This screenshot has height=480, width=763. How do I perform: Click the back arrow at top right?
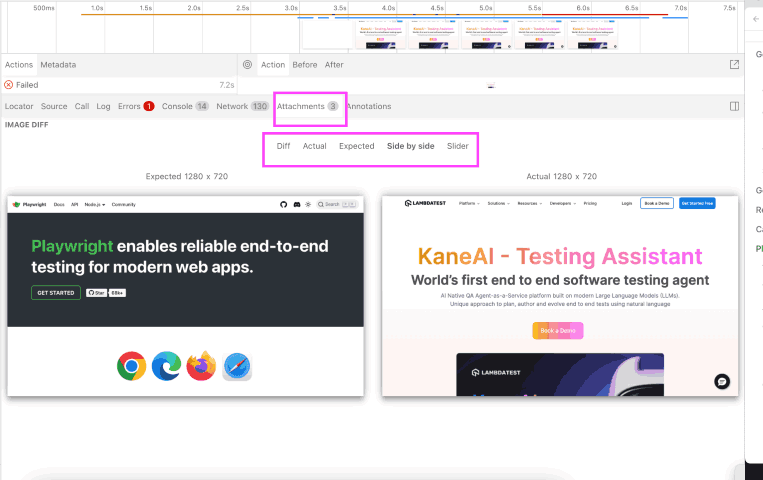coord(755,19)
